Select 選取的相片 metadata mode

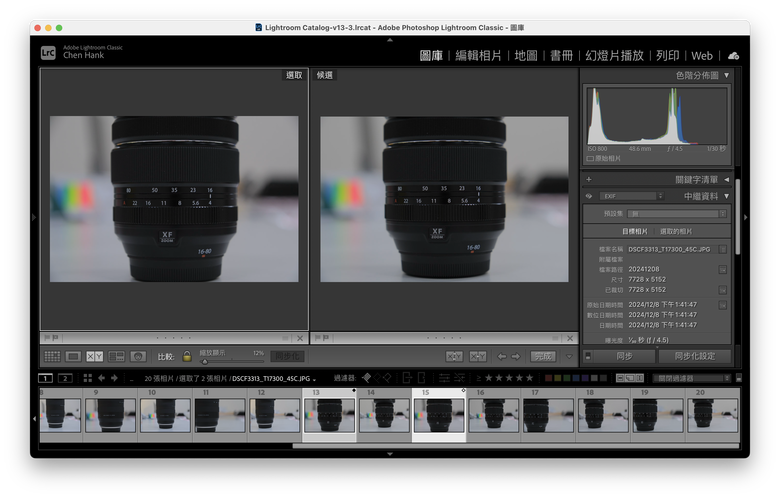676,231
